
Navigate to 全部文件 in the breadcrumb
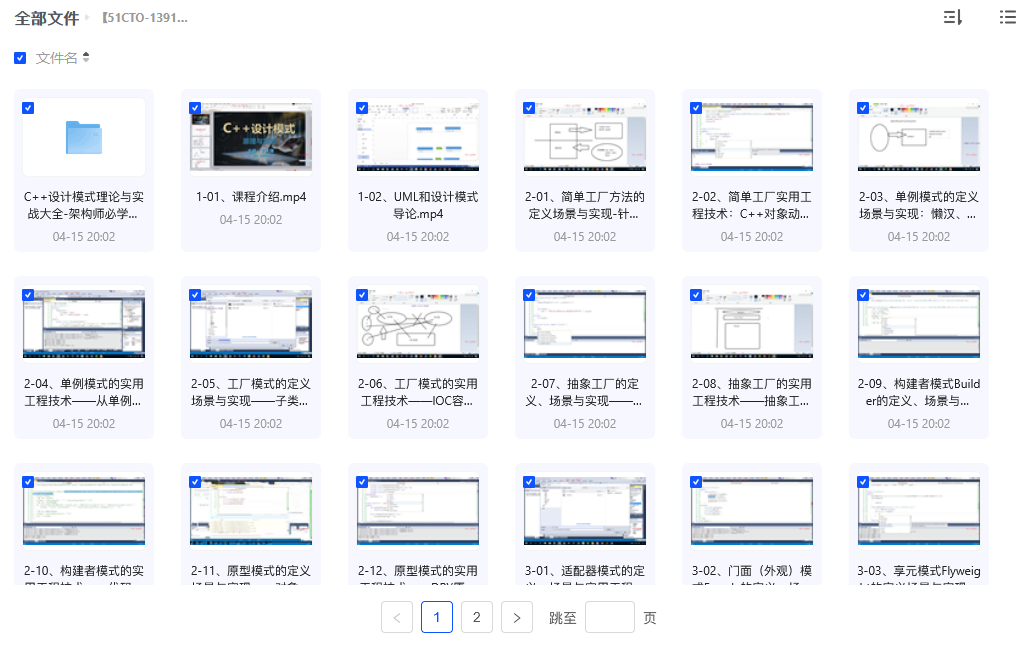pos(46,18)
